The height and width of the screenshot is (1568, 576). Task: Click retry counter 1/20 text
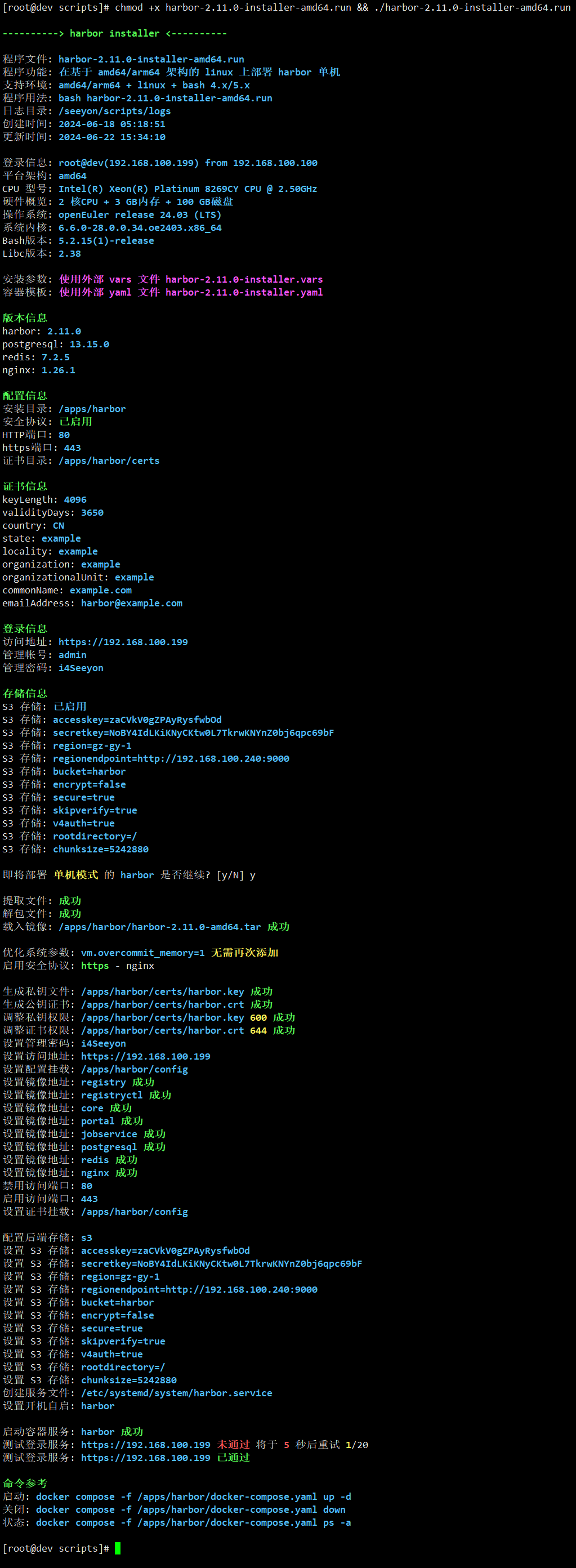357,1445
